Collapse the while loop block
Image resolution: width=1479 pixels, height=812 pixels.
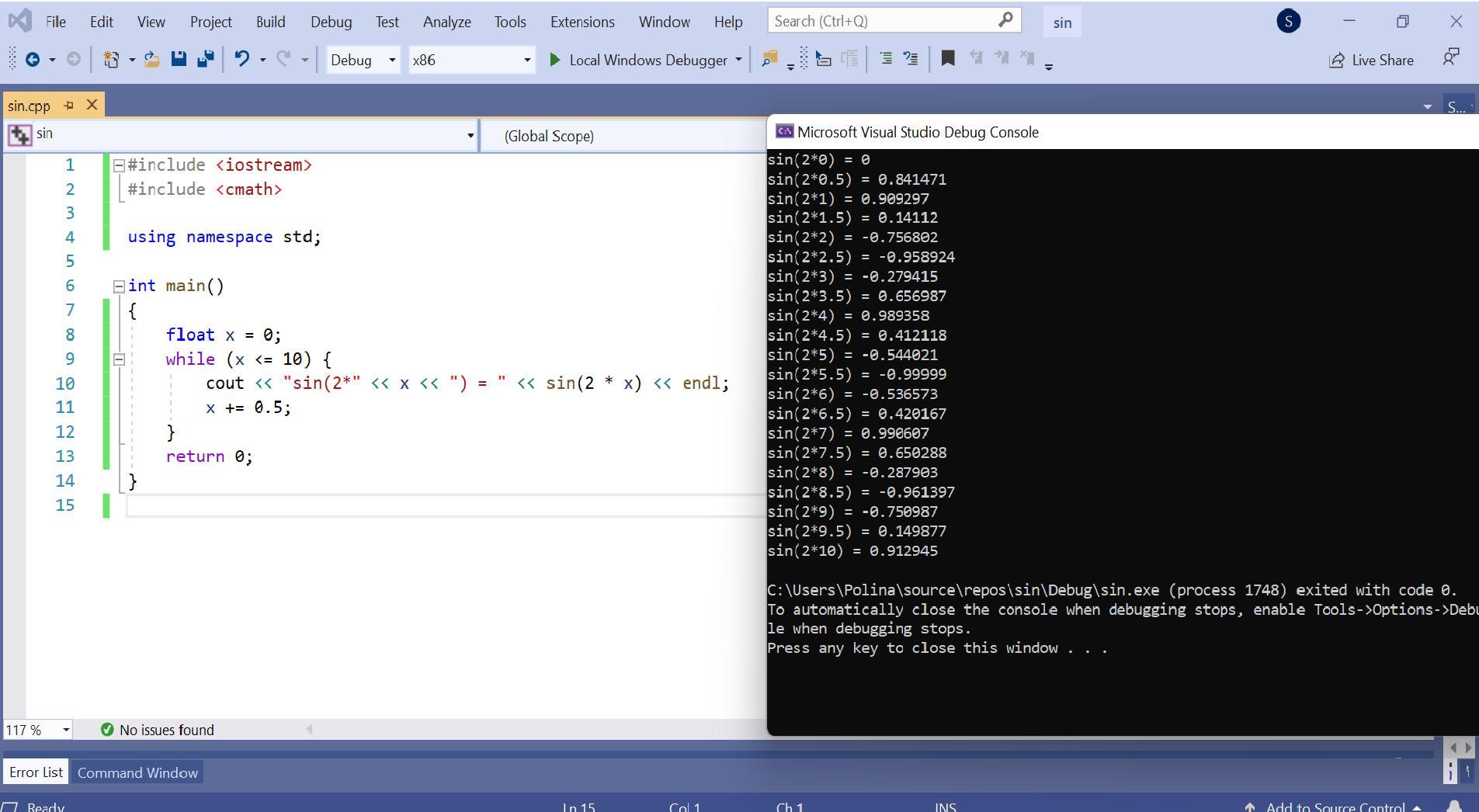click(x=119, y=359)
